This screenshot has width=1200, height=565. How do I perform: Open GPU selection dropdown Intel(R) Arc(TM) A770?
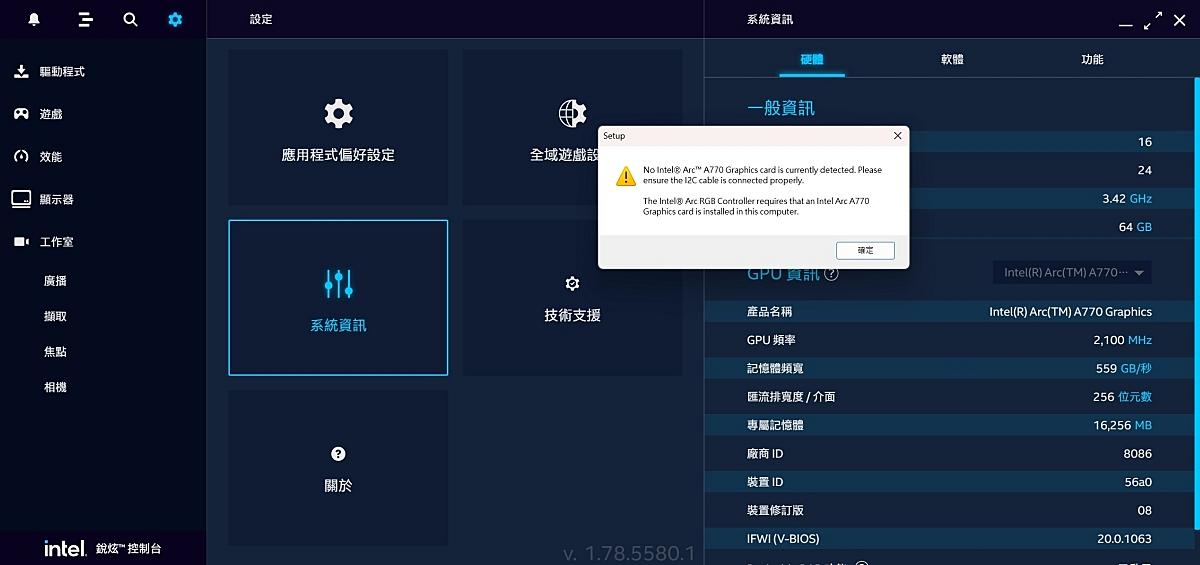[1072, 272]
